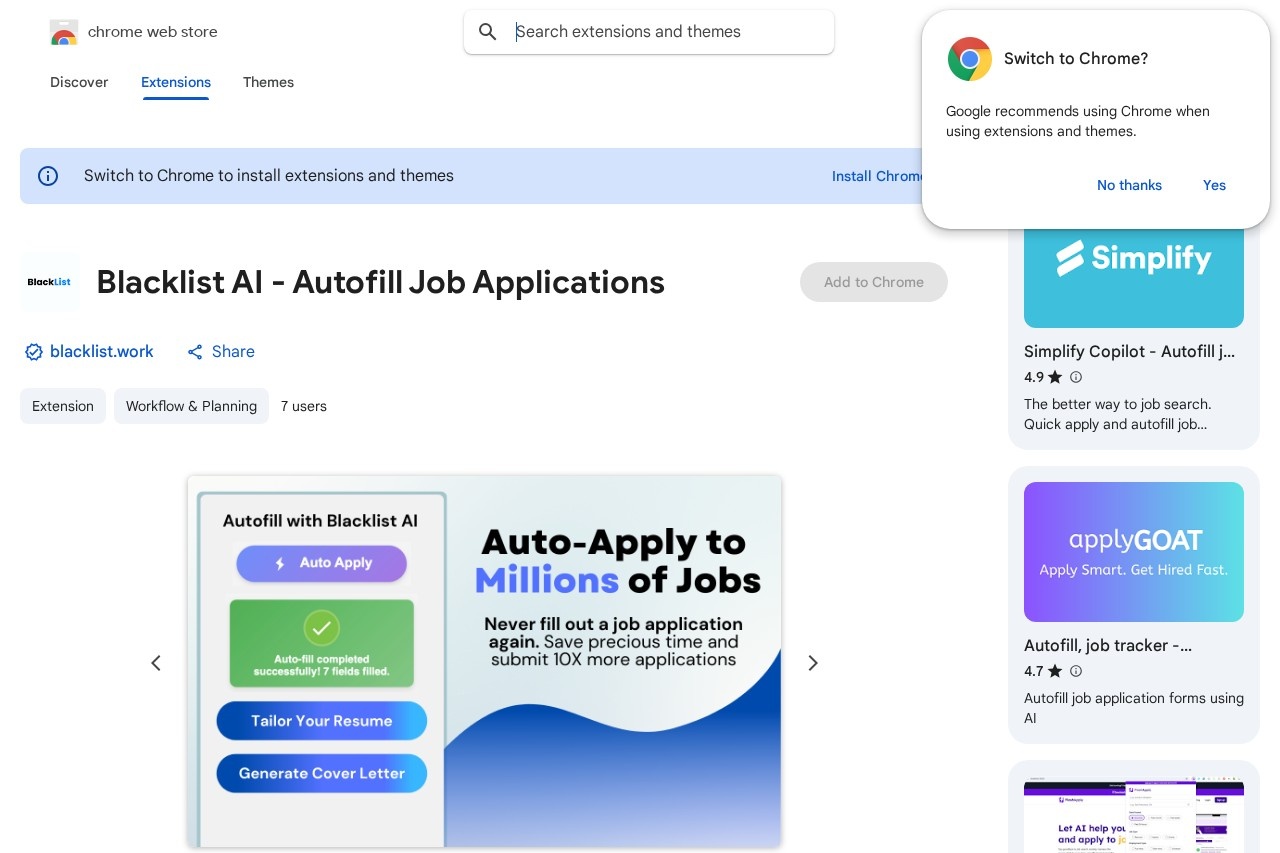
Task: Click the info icon in blue banner
Action: click(x=48, y=176)
